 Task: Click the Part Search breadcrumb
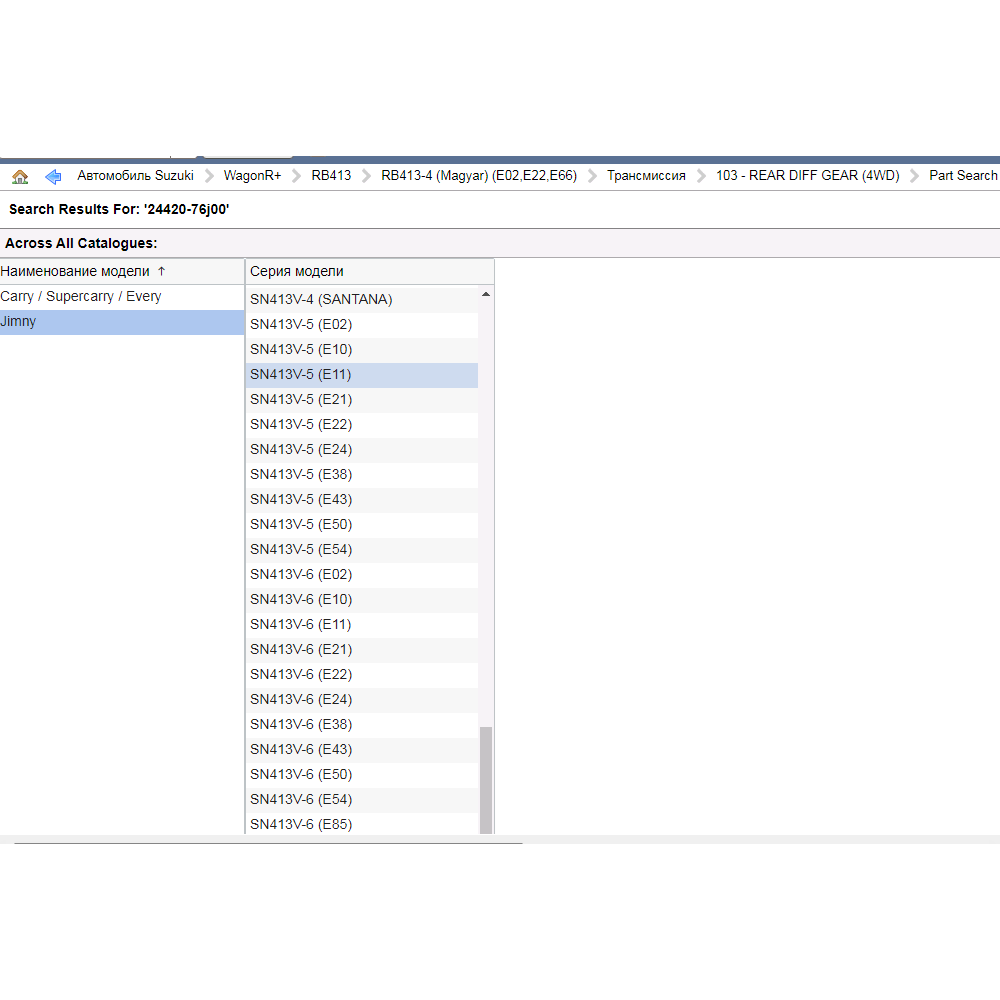(x=962, y=176)
